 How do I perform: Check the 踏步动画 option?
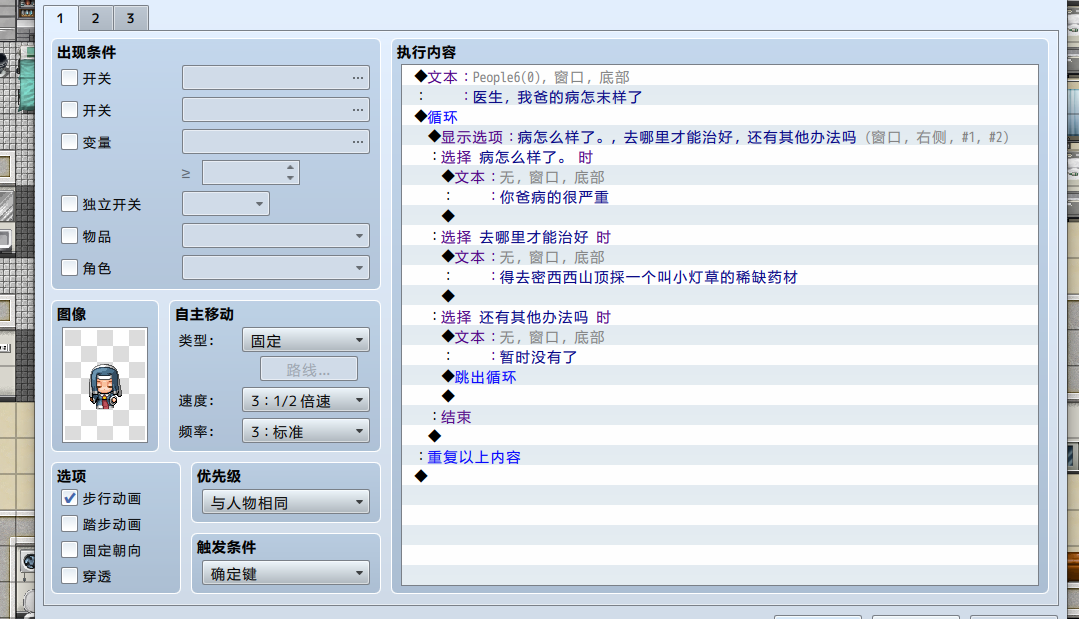point(70,524)
